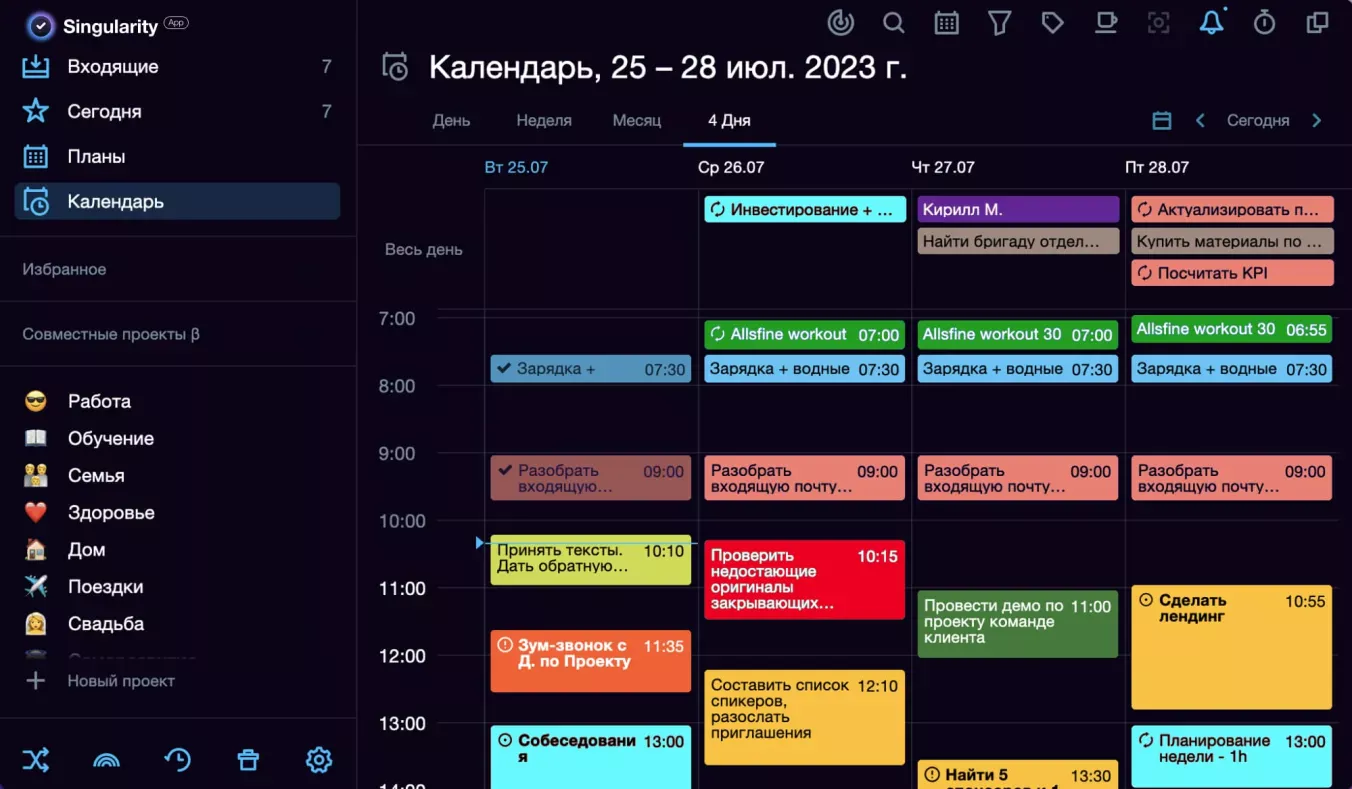Open Свадьба project
This screenshot has width=1352, height=789.
(105, 623)
